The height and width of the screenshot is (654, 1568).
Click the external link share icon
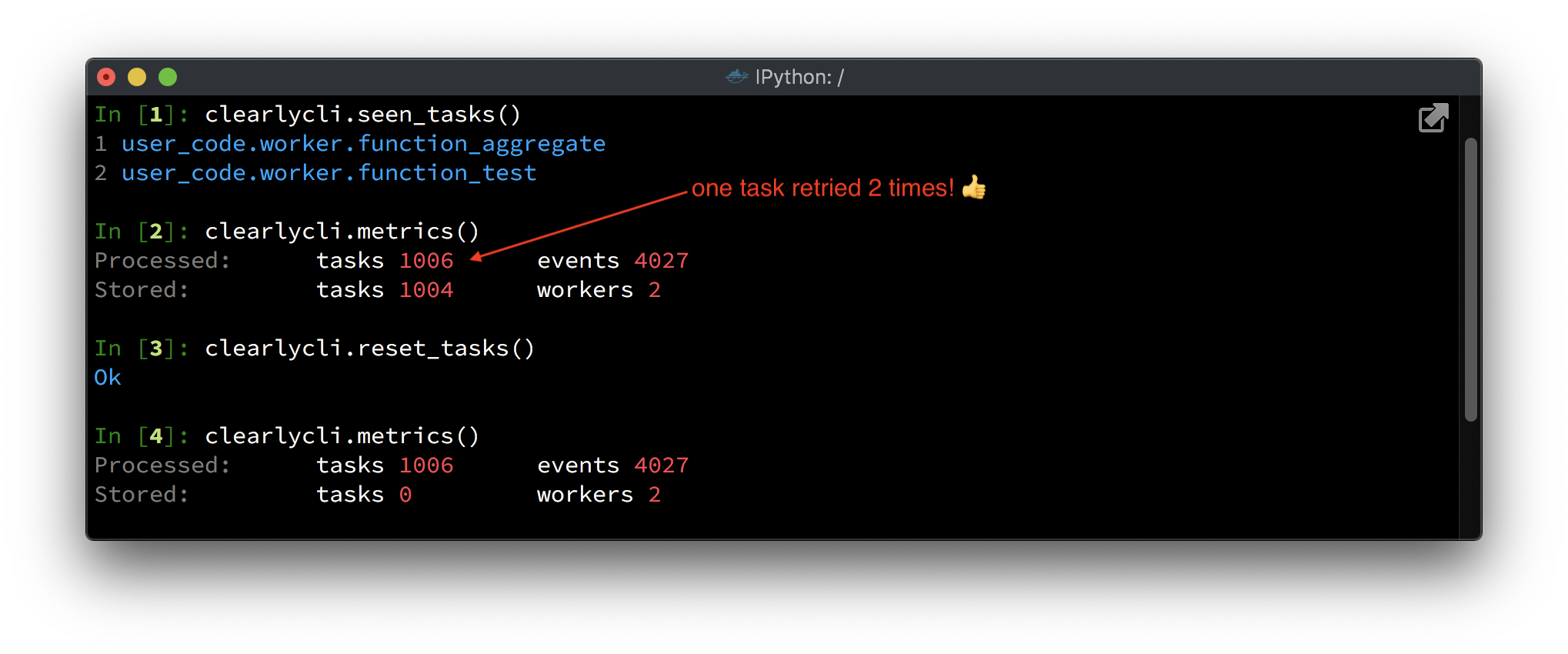click(x=1433, y=118)
